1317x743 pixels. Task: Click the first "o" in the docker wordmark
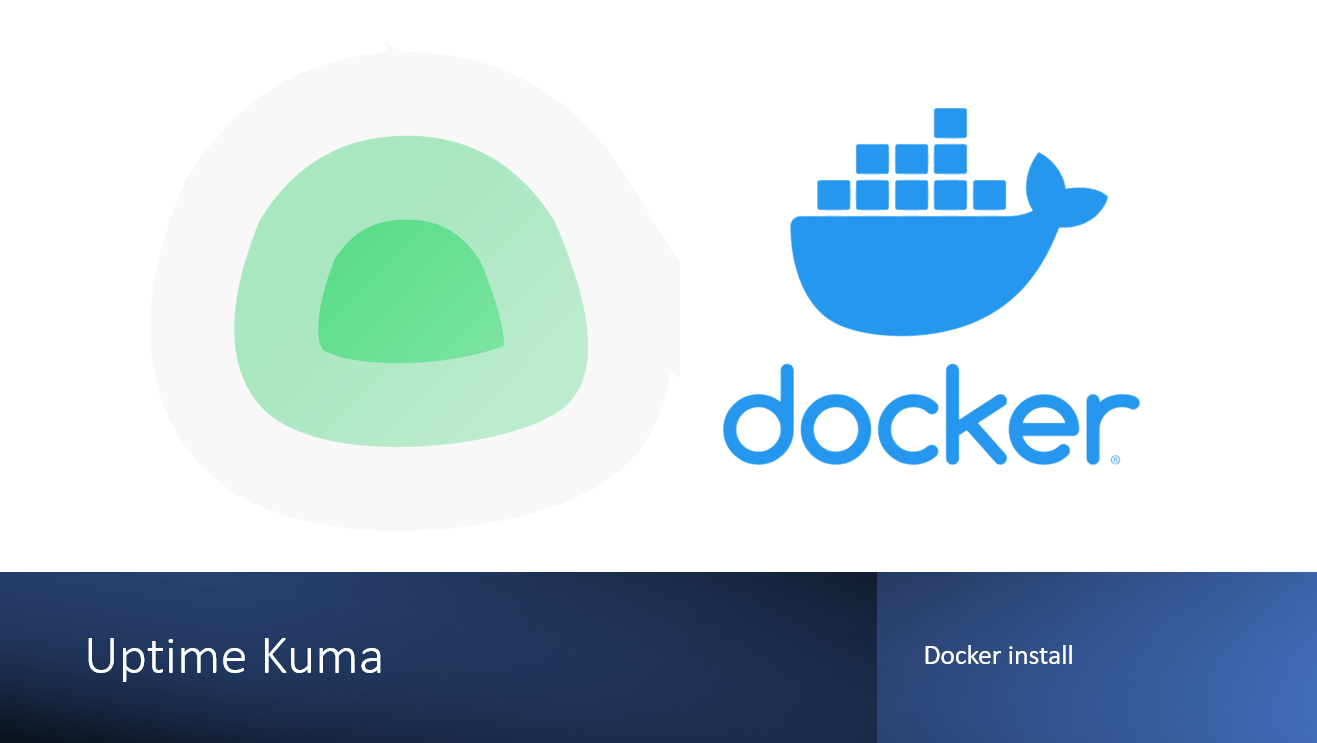tap(836, 429)
